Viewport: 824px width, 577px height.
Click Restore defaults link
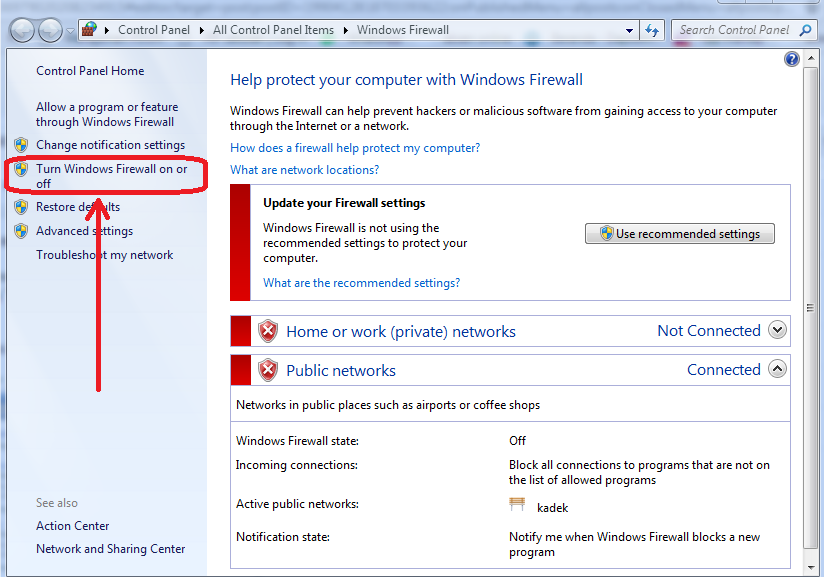[x=78, y=207]
